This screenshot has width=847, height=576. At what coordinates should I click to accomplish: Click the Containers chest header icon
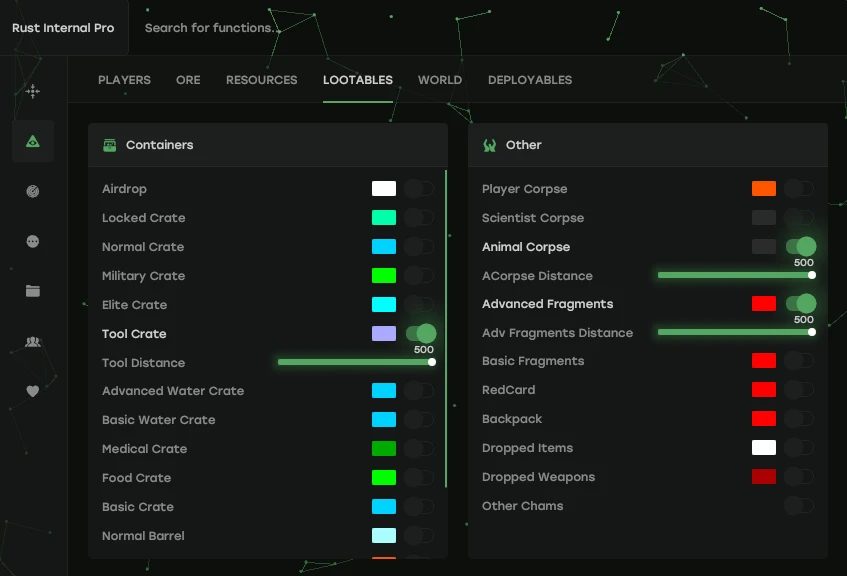click(x=110, y=145)
